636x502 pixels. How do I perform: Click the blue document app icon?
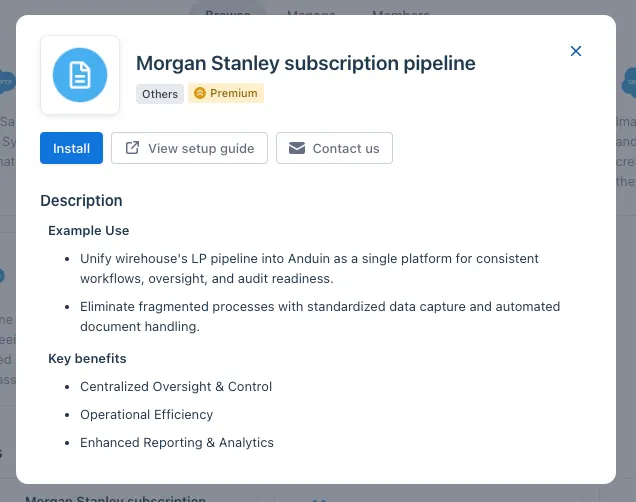80,75
